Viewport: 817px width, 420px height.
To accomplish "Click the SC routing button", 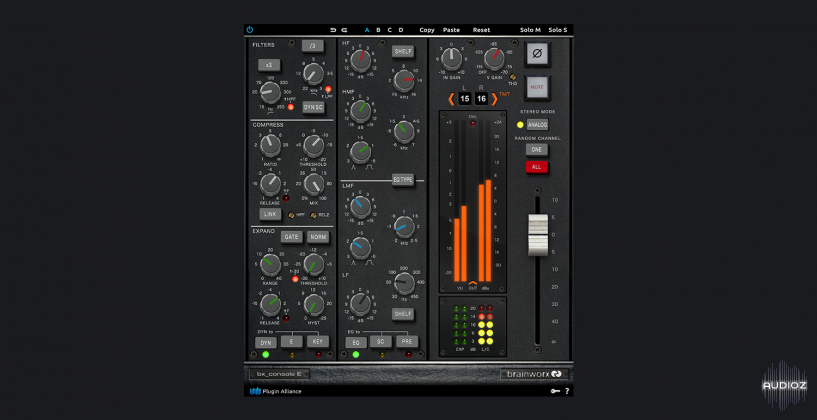I will click(381, 342).
